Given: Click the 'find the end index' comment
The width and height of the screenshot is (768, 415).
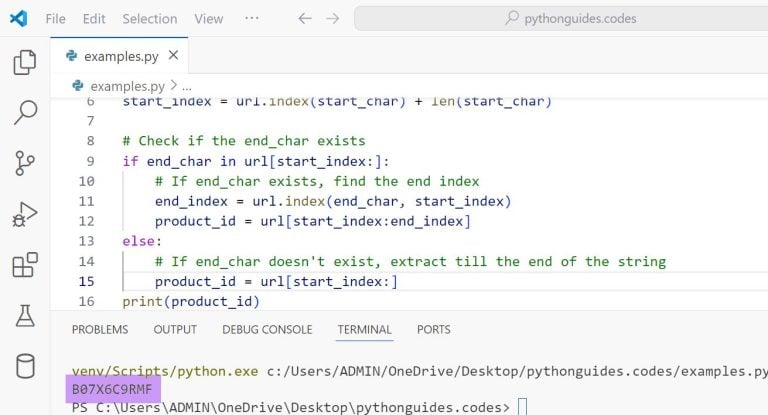Looking at the screenshot, I should (317, 181).
